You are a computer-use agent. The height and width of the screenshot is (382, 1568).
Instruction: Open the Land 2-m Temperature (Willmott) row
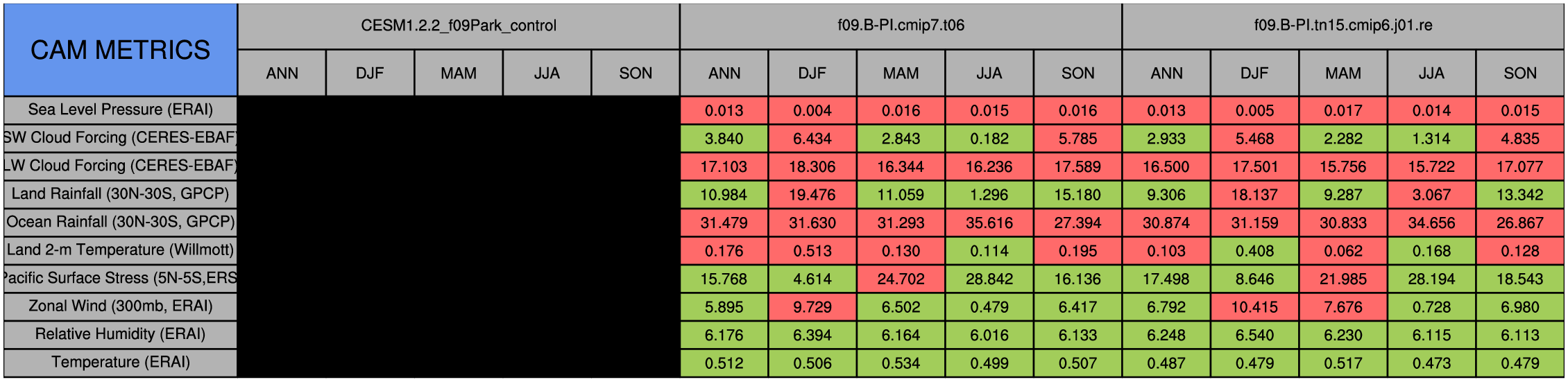pos(121,250)
